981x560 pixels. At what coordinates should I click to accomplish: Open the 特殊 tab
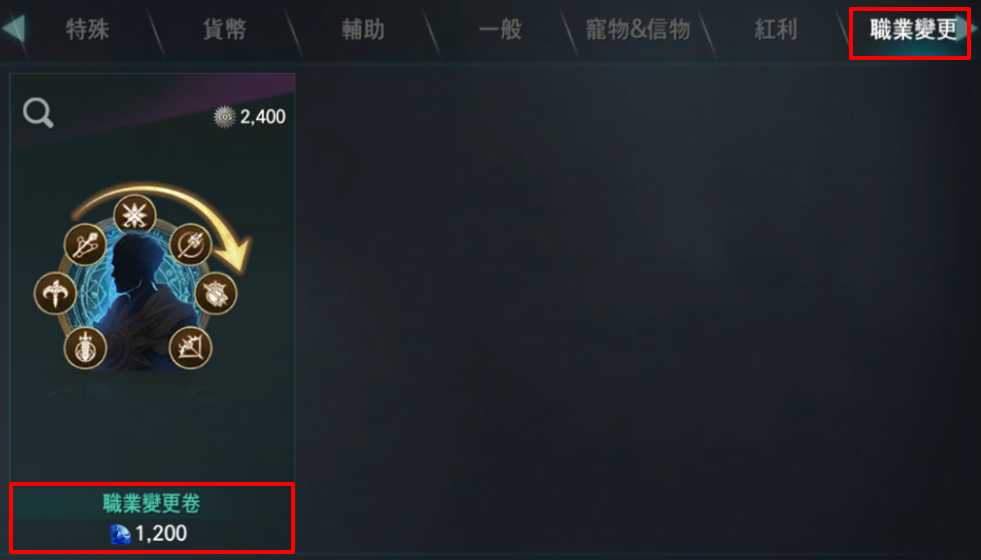click(88, 29)
